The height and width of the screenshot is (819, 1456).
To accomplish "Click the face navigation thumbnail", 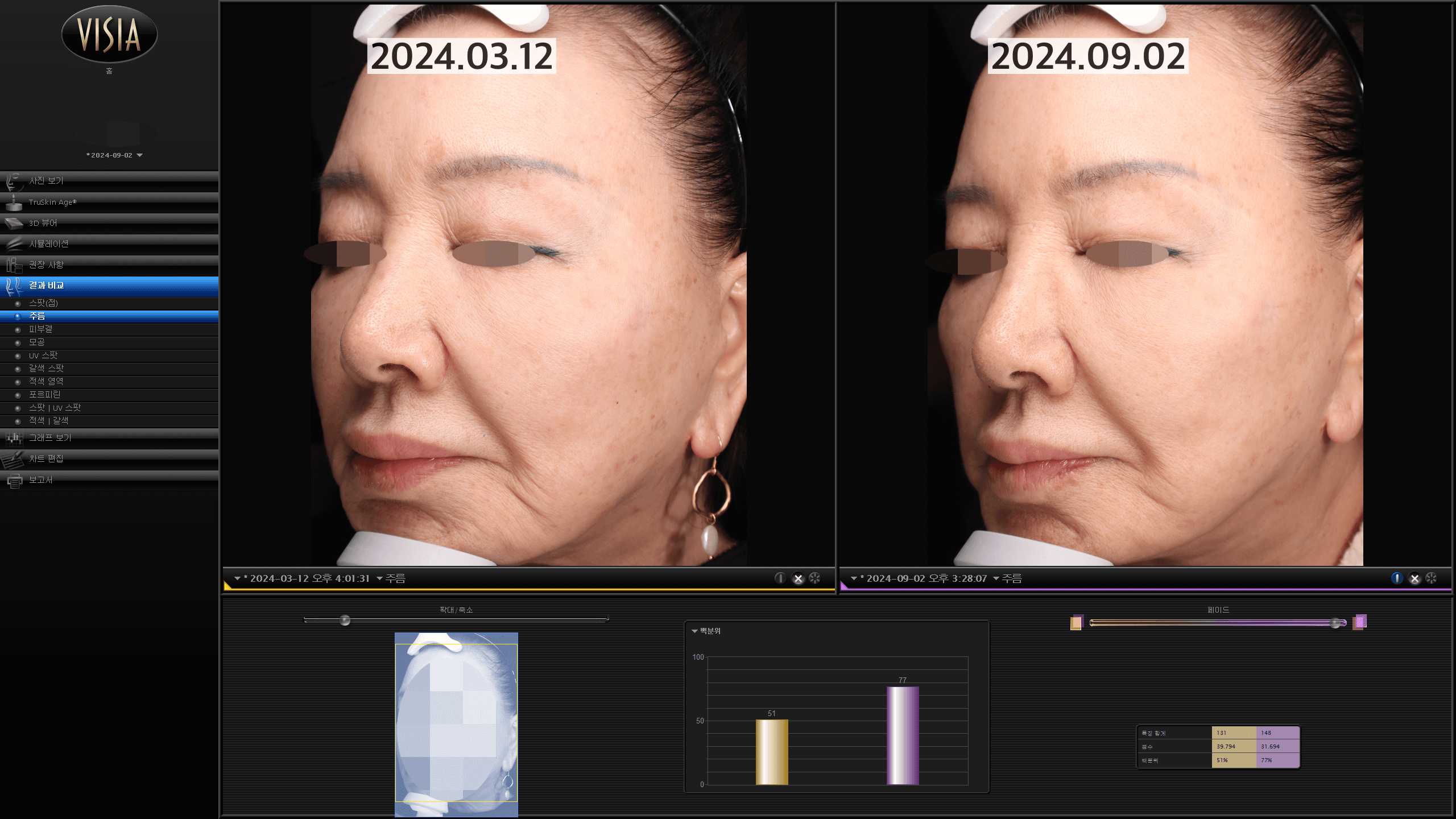I will 456,725.
